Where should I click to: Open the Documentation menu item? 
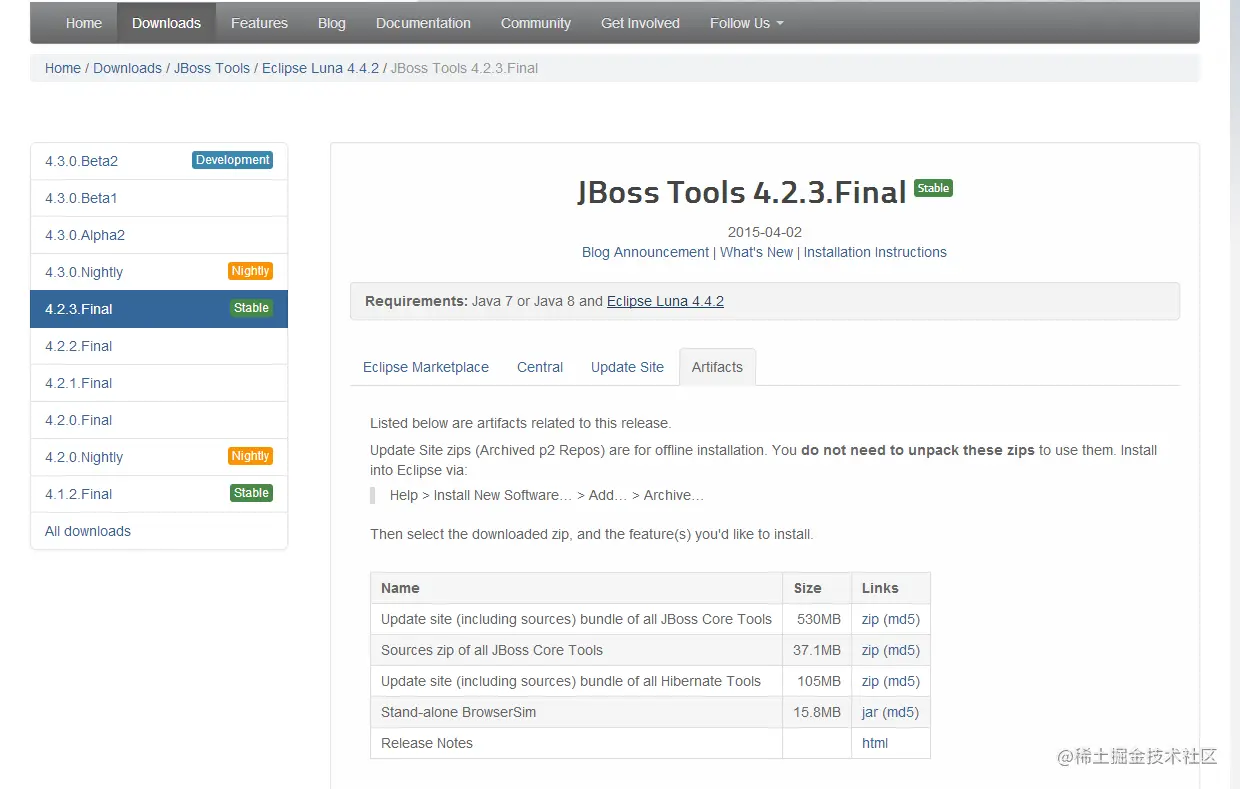(423, 22)
